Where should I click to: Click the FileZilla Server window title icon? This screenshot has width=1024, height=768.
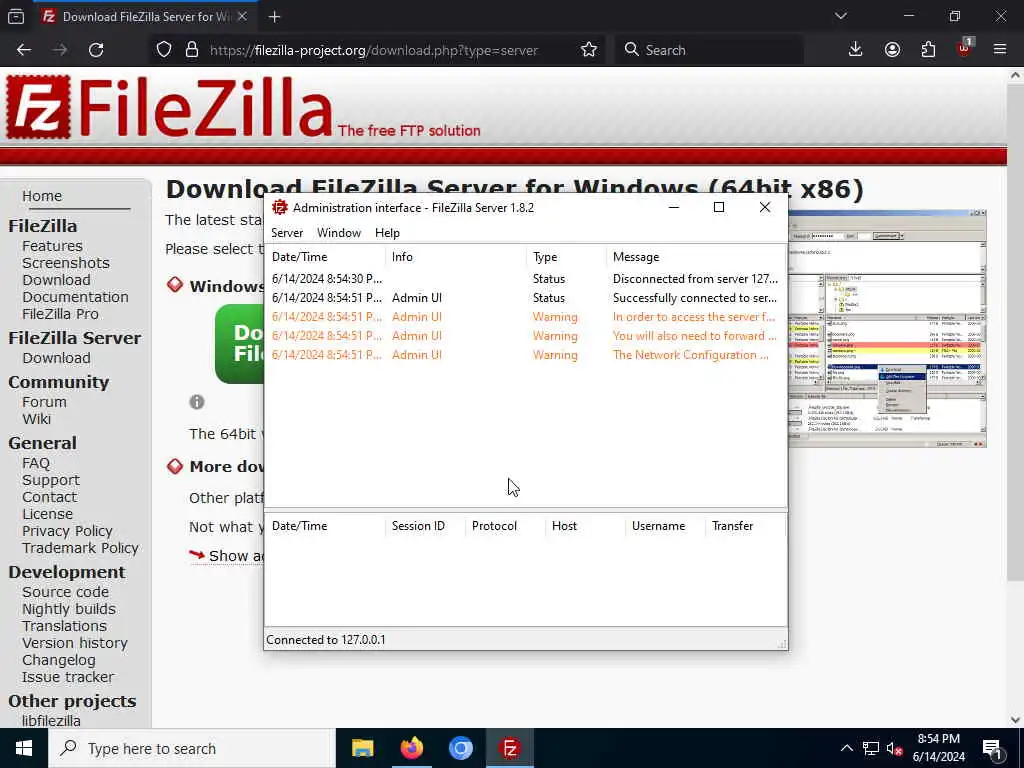pos(280,208)
